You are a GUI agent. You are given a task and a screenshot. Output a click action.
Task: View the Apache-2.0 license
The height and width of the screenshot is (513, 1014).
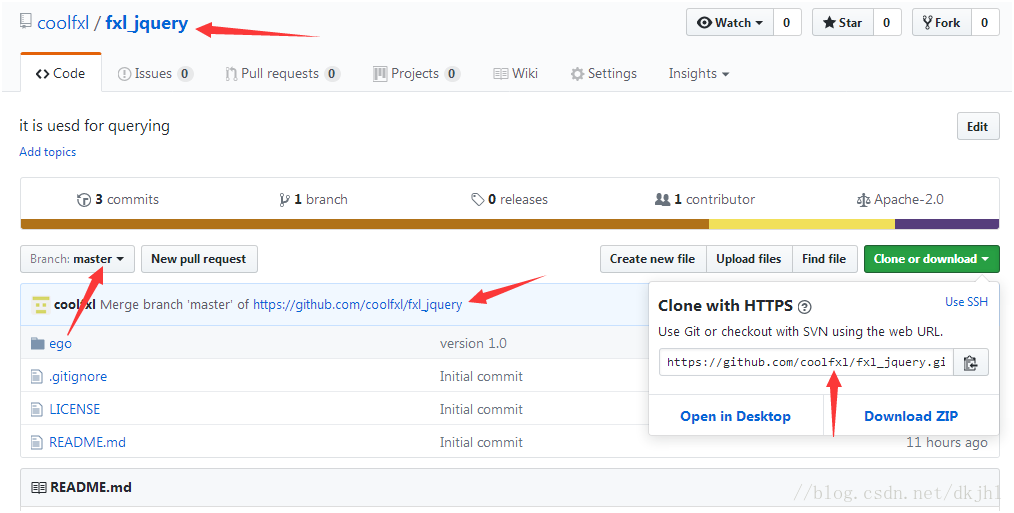click(900, 200)
